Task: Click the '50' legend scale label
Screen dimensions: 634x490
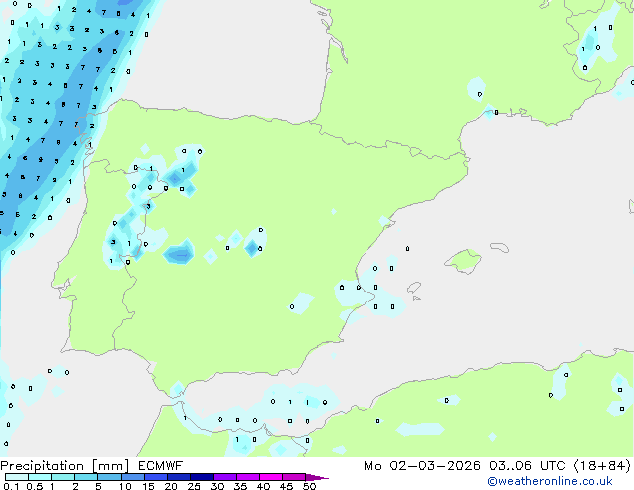Action: (x=310, y=486)
